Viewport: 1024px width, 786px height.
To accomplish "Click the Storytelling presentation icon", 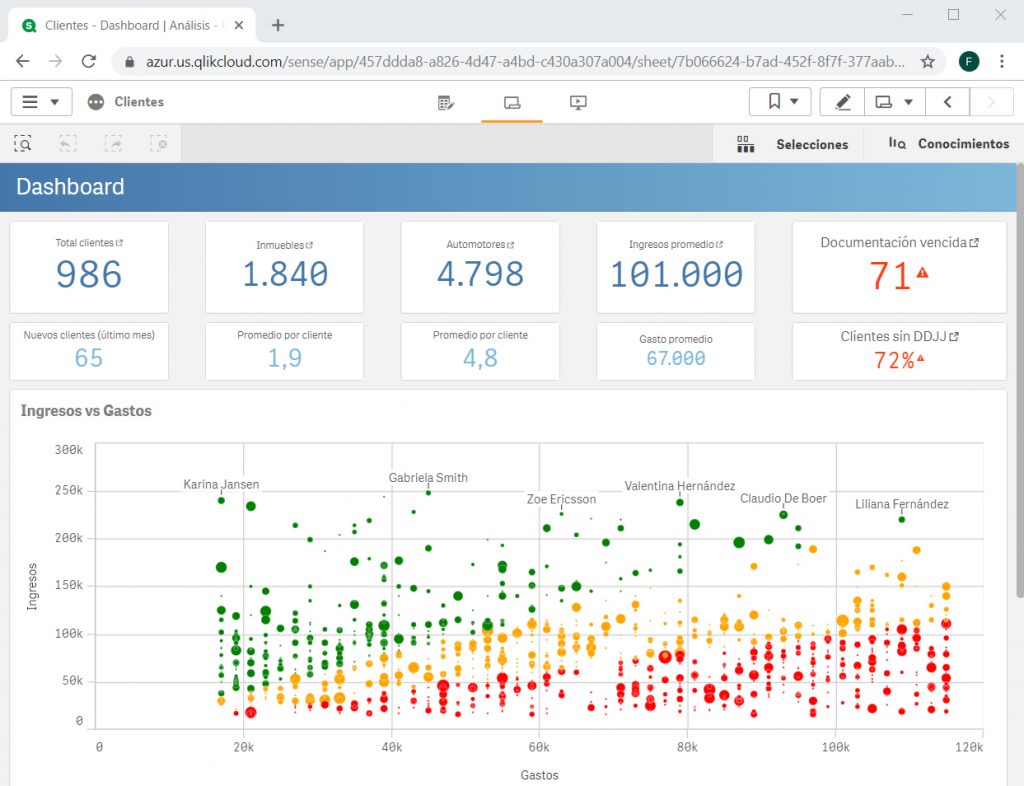I will click(x=578, y=101).
